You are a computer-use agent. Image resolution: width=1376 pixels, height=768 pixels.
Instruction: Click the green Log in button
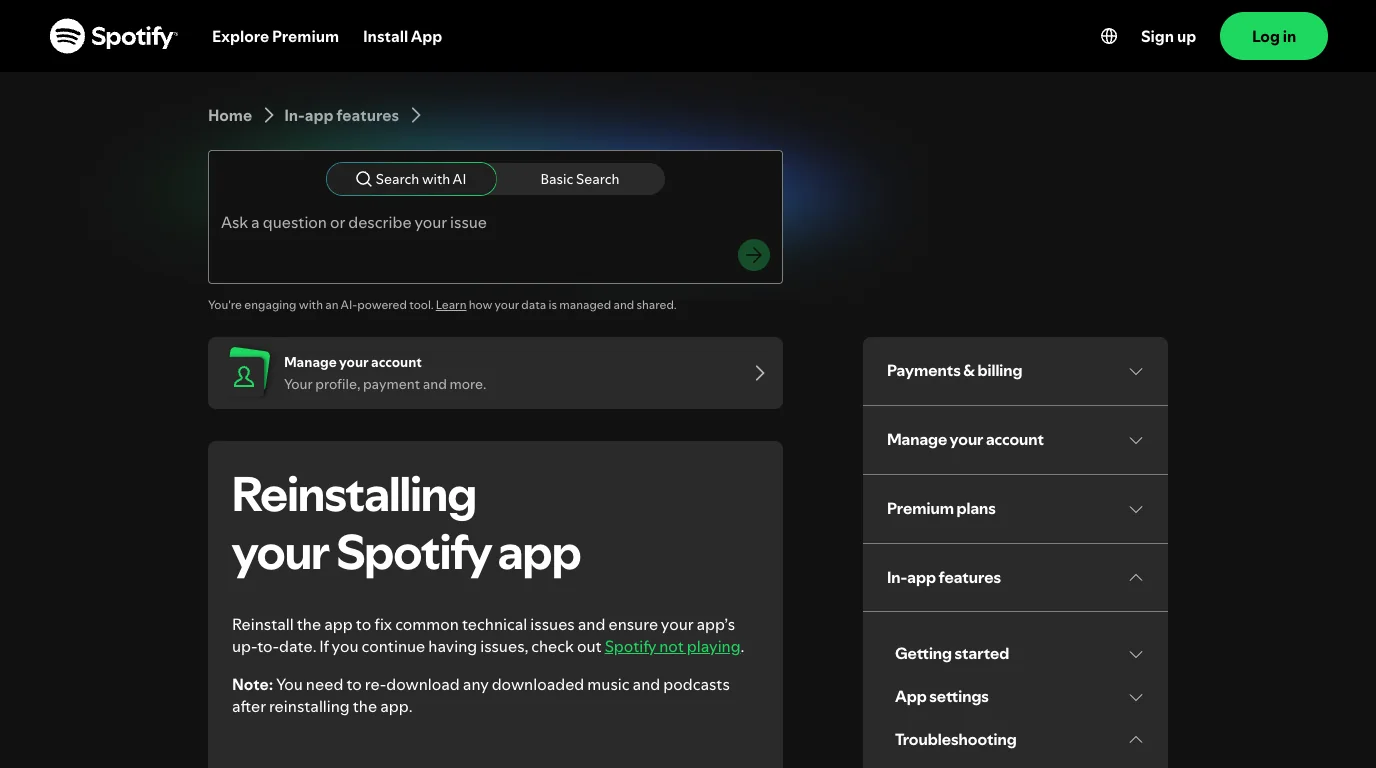click(1274, 36)
